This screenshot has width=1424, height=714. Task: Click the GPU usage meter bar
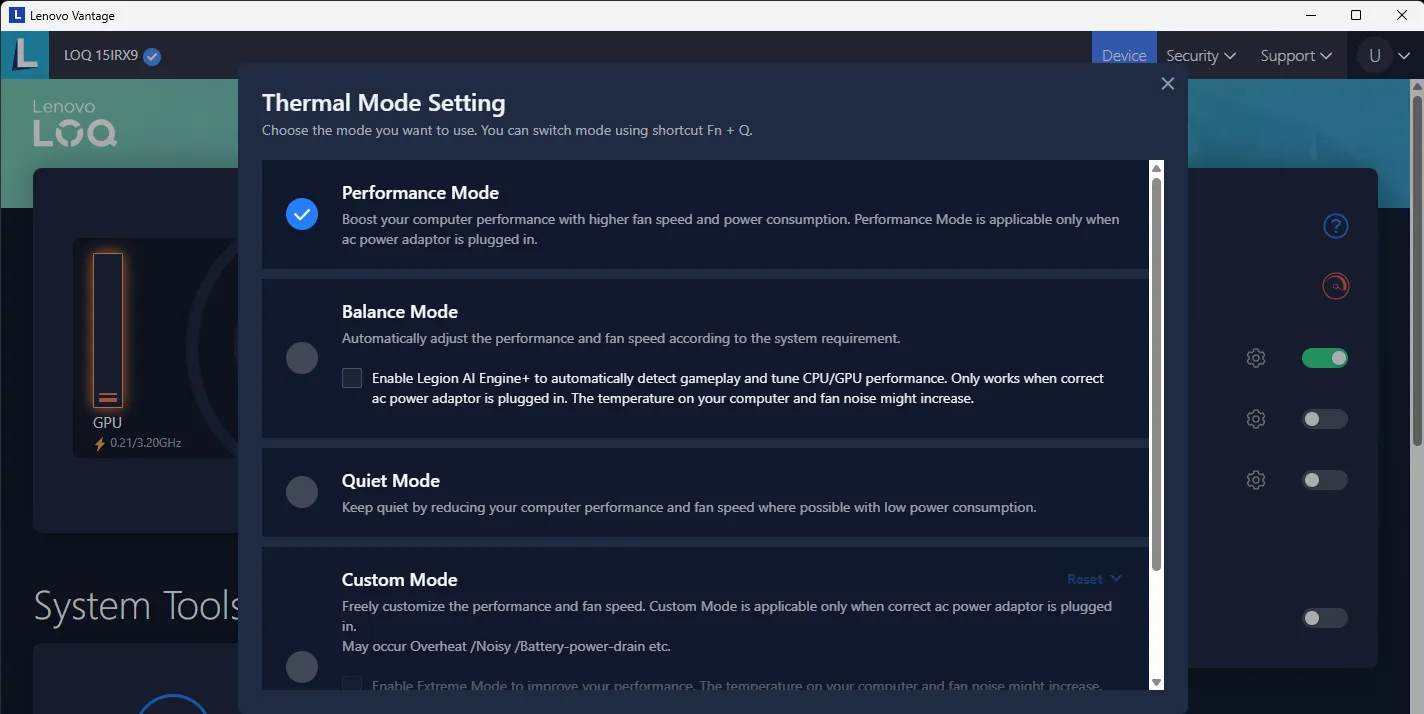point(108,330)
